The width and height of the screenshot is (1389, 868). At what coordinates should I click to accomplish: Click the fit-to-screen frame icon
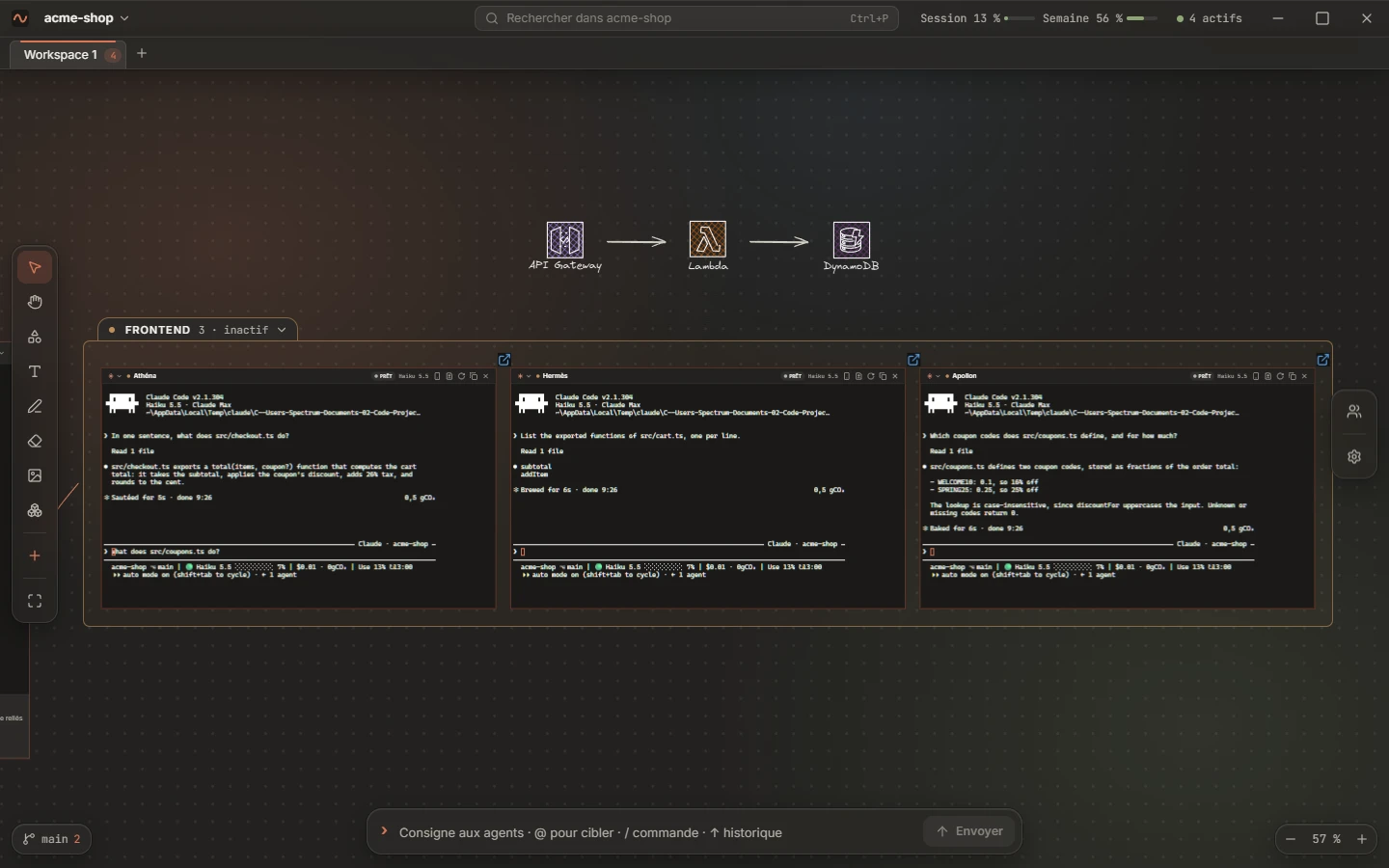(x=35, y=602)
